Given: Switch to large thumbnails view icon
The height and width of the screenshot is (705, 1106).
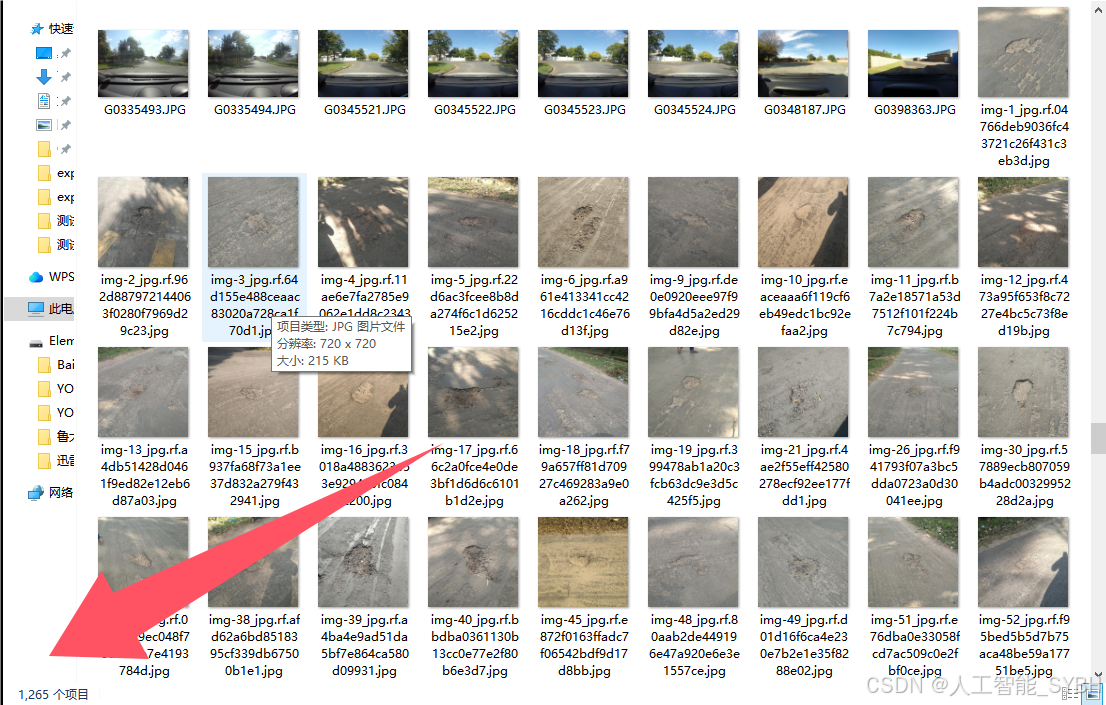Looking at the screenshot, I should point(1092,695).
